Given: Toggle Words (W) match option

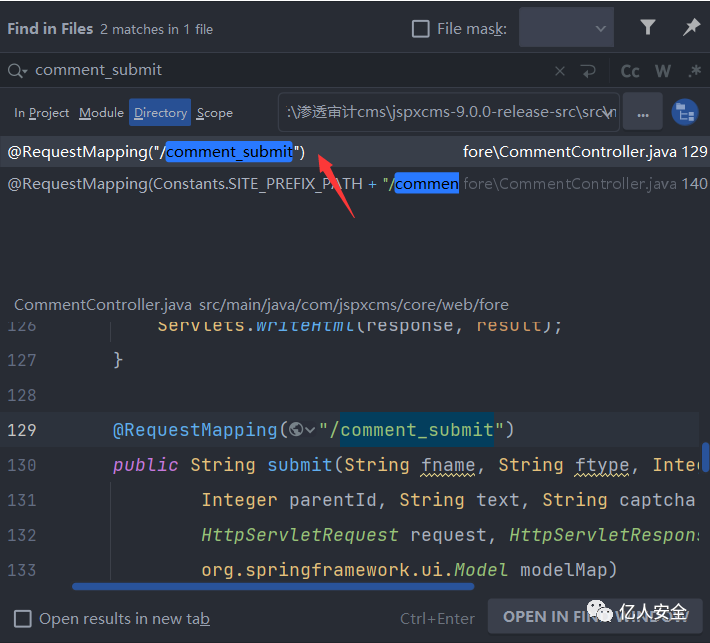Looking at the screenshot, I should coord(662,71).
